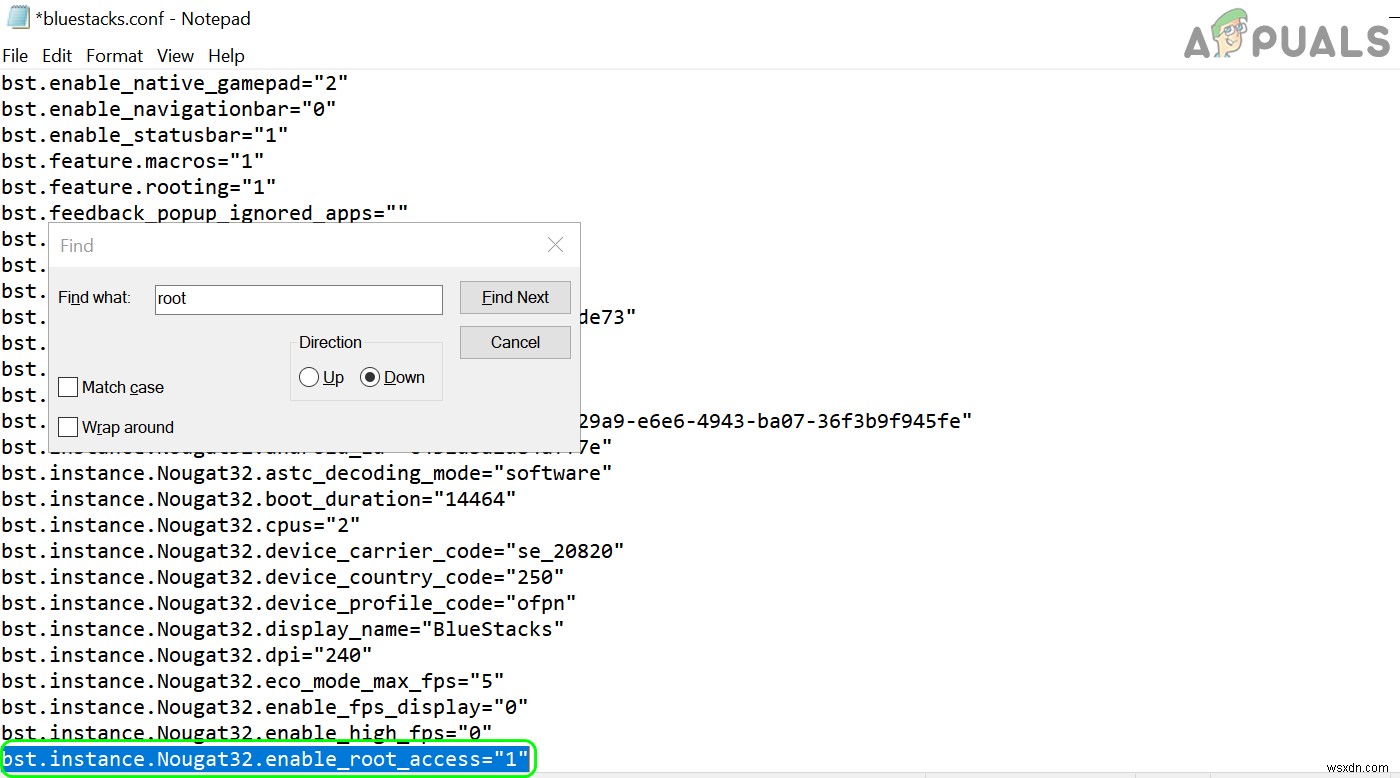The width and height of the screenshot is (1400, 778).
Task: Click line bst.feature.rooting="1"
Action: click(x=138, y=187)
